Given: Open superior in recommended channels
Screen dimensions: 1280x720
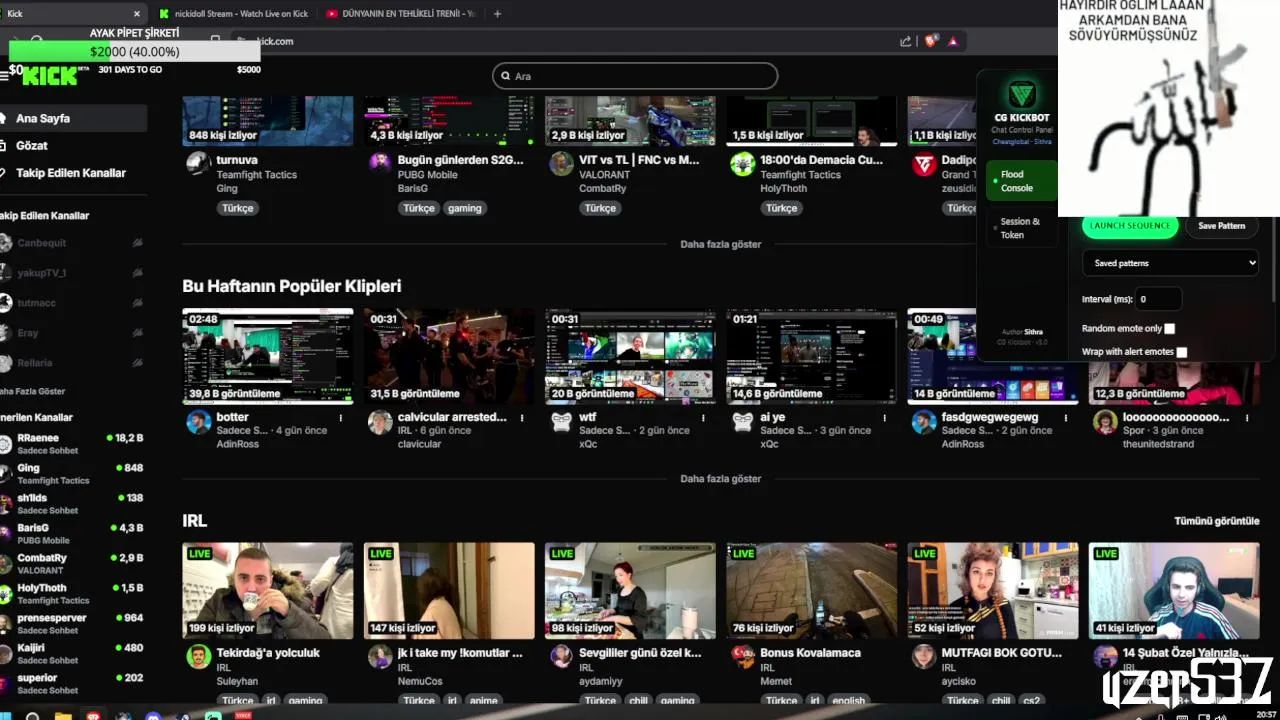Looking at the screenshot, I should tap(72, 683).
